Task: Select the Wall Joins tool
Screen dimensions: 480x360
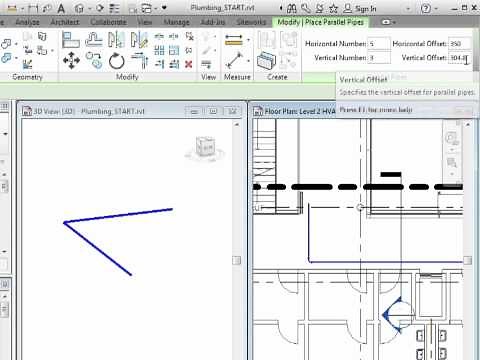Action: pos(28,50)
